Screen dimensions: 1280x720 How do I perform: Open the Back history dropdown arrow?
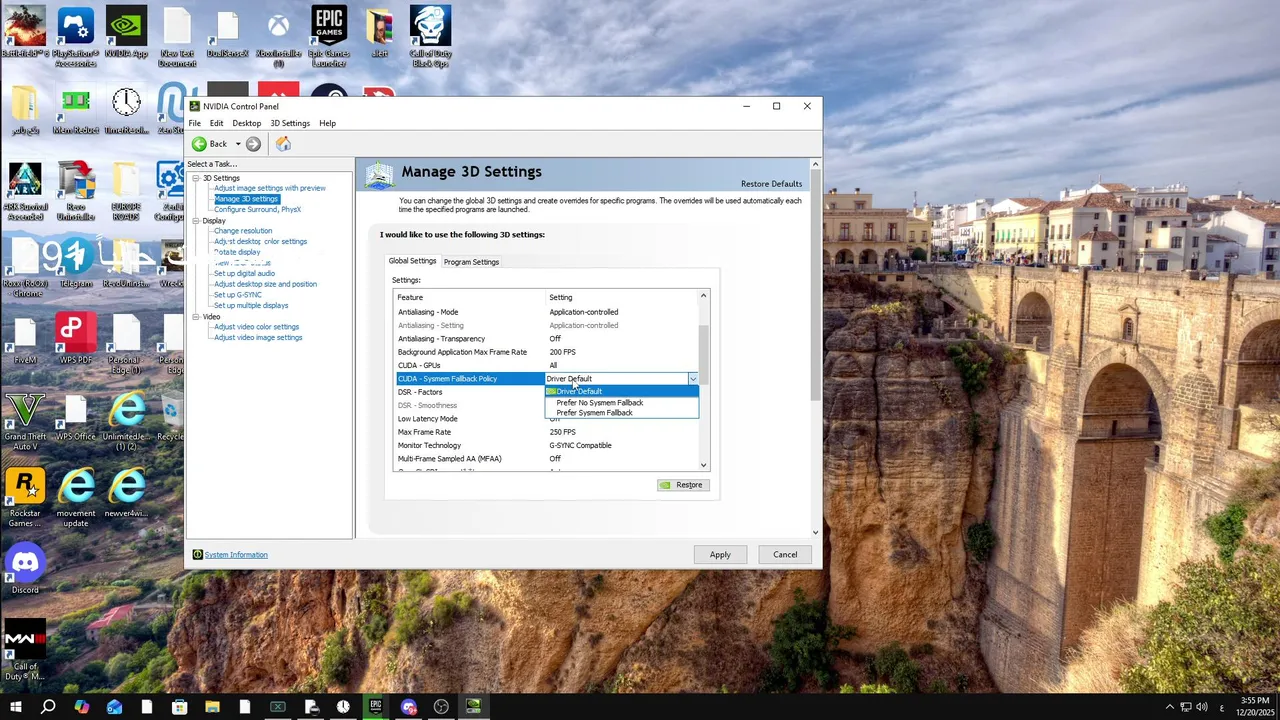click(238, 144)
